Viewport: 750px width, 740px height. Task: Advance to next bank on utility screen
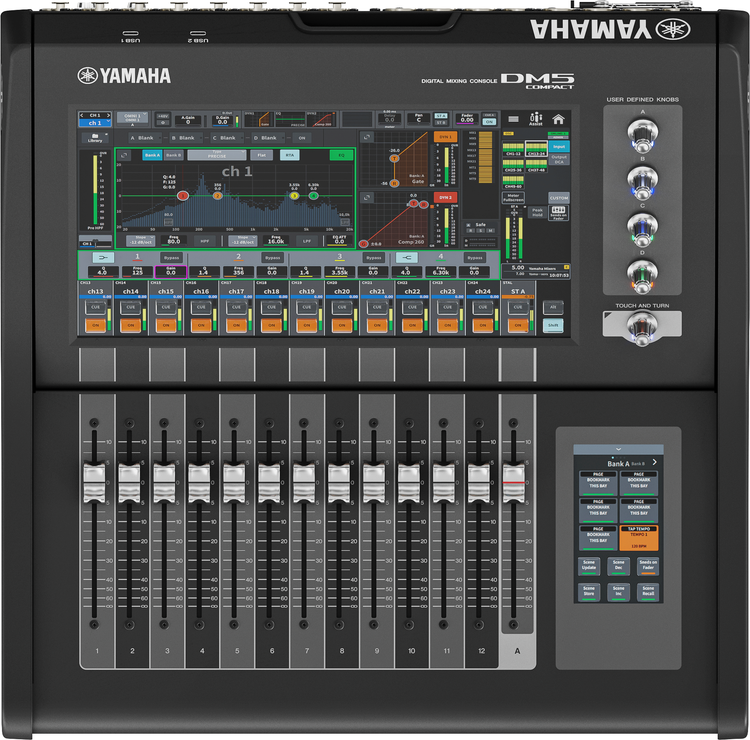pos(654,462)
